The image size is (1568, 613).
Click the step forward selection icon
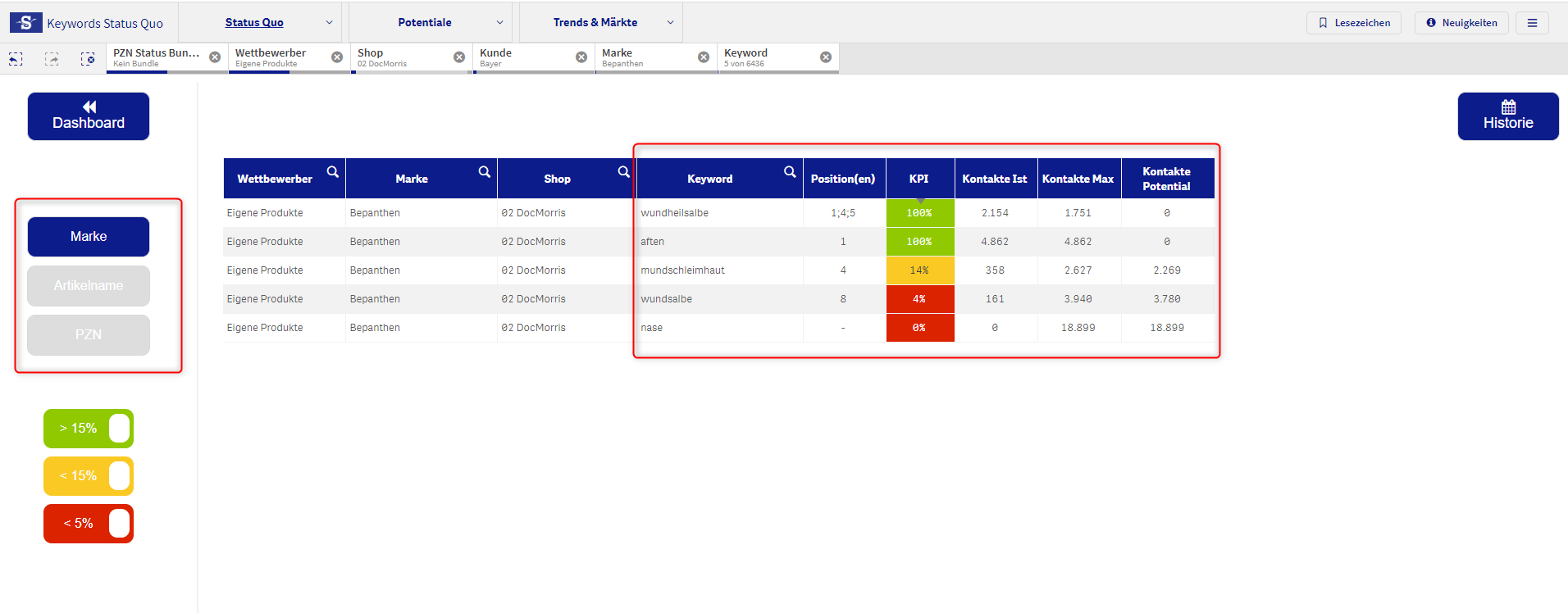52,59
